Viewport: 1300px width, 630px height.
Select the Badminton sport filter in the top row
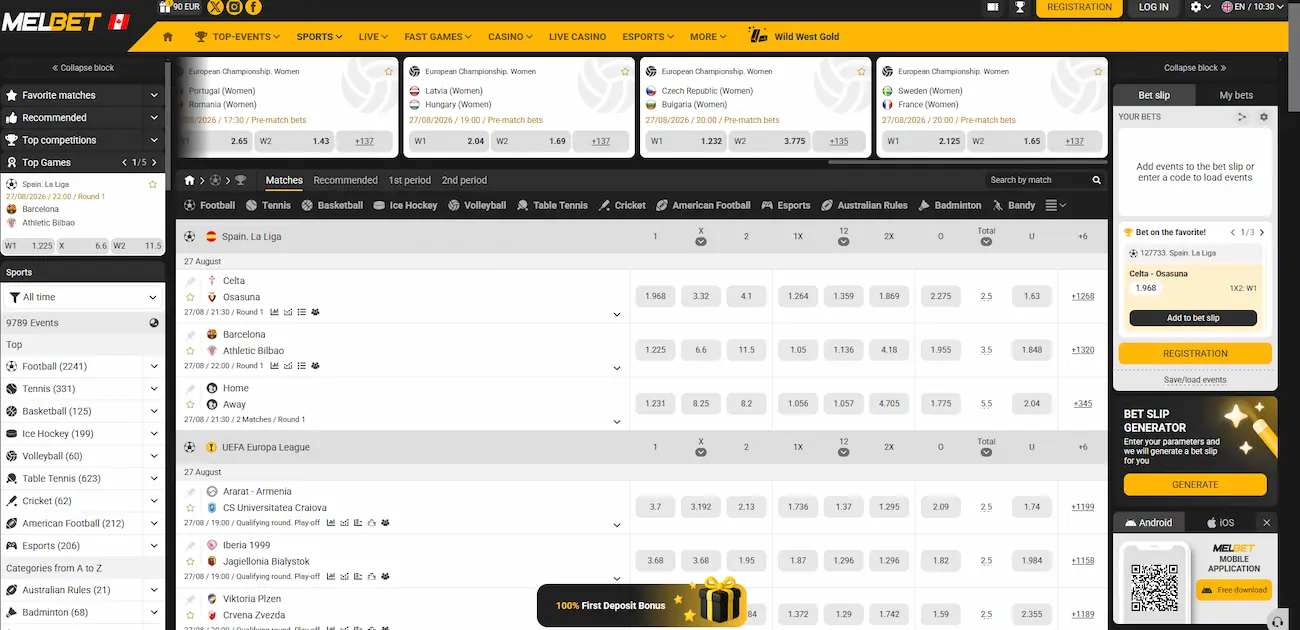tap(950, 205)
